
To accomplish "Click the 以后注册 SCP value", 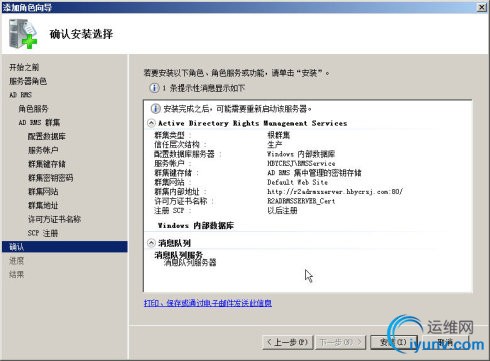I will [x=282, y=211].
